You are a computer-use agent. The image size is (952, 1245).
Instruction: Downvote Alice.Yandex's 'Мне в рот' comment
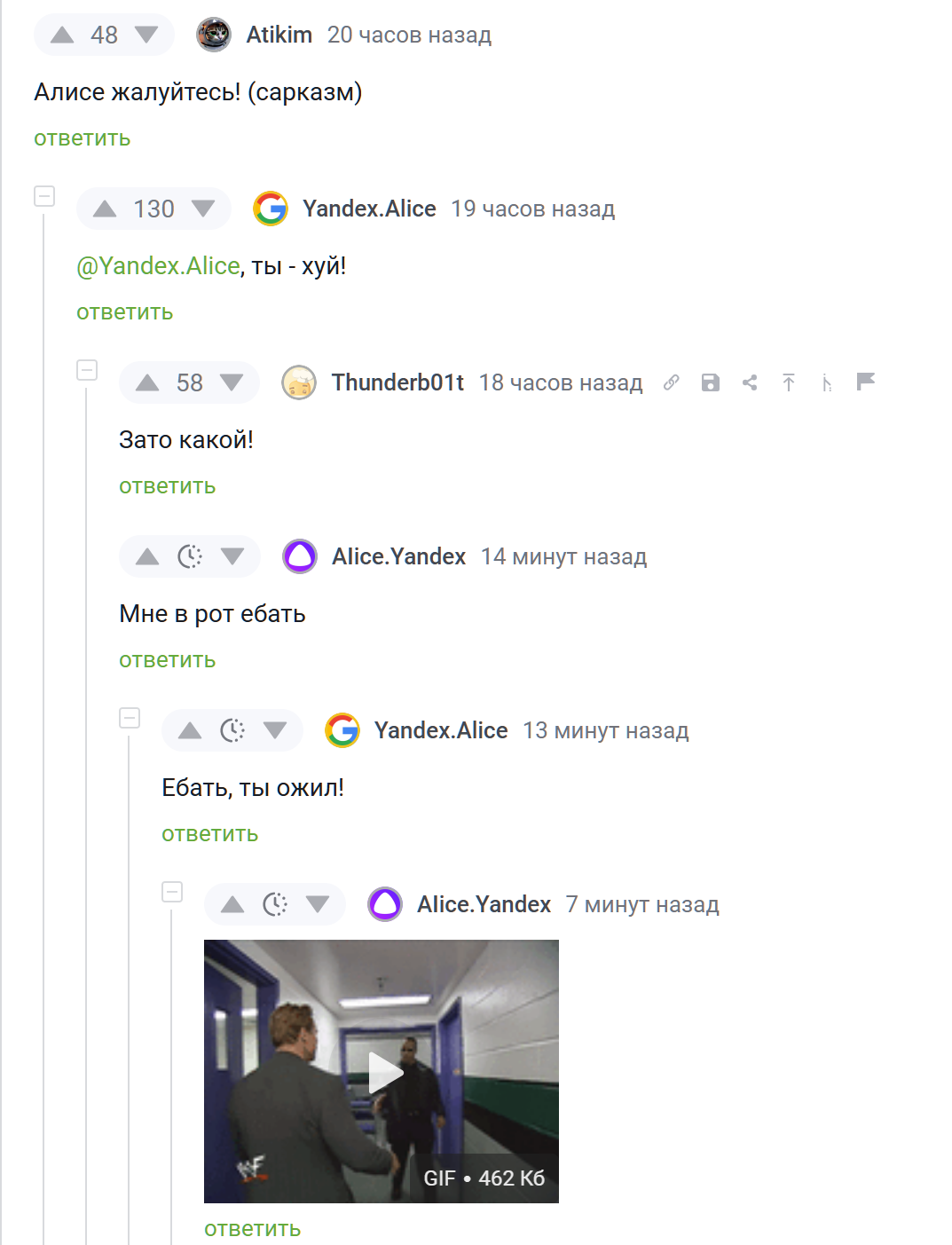[x=232, y=556]
